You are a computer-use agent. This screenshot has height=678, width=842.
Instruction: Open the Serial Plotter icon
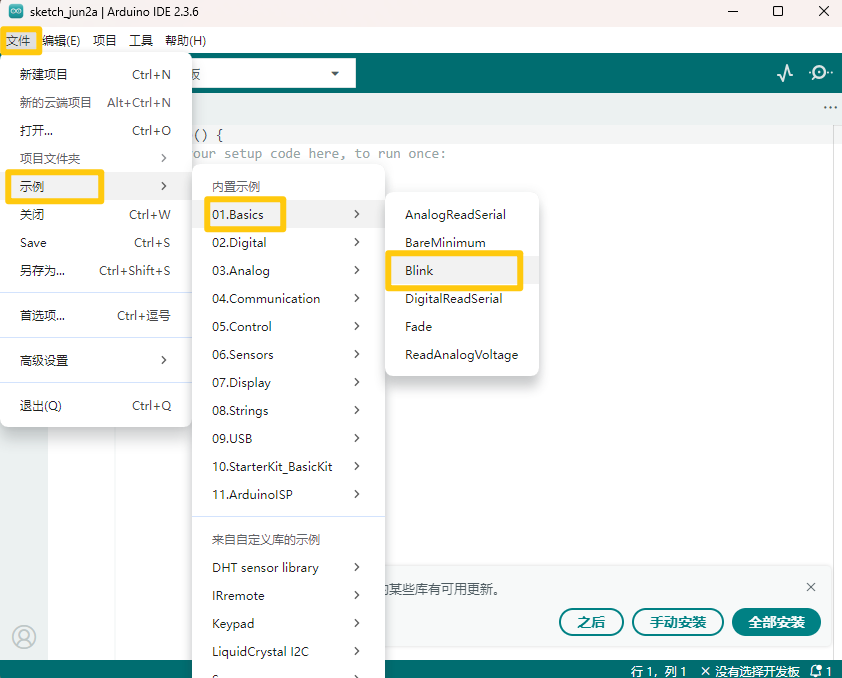(785, 73)
